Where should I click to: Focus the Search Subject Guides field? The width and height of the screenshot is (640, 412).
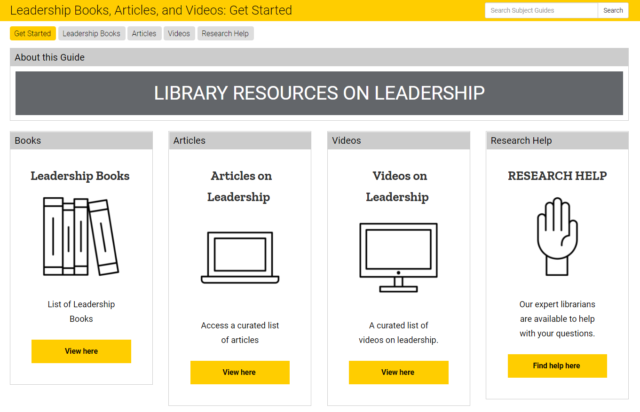point(540,10)
